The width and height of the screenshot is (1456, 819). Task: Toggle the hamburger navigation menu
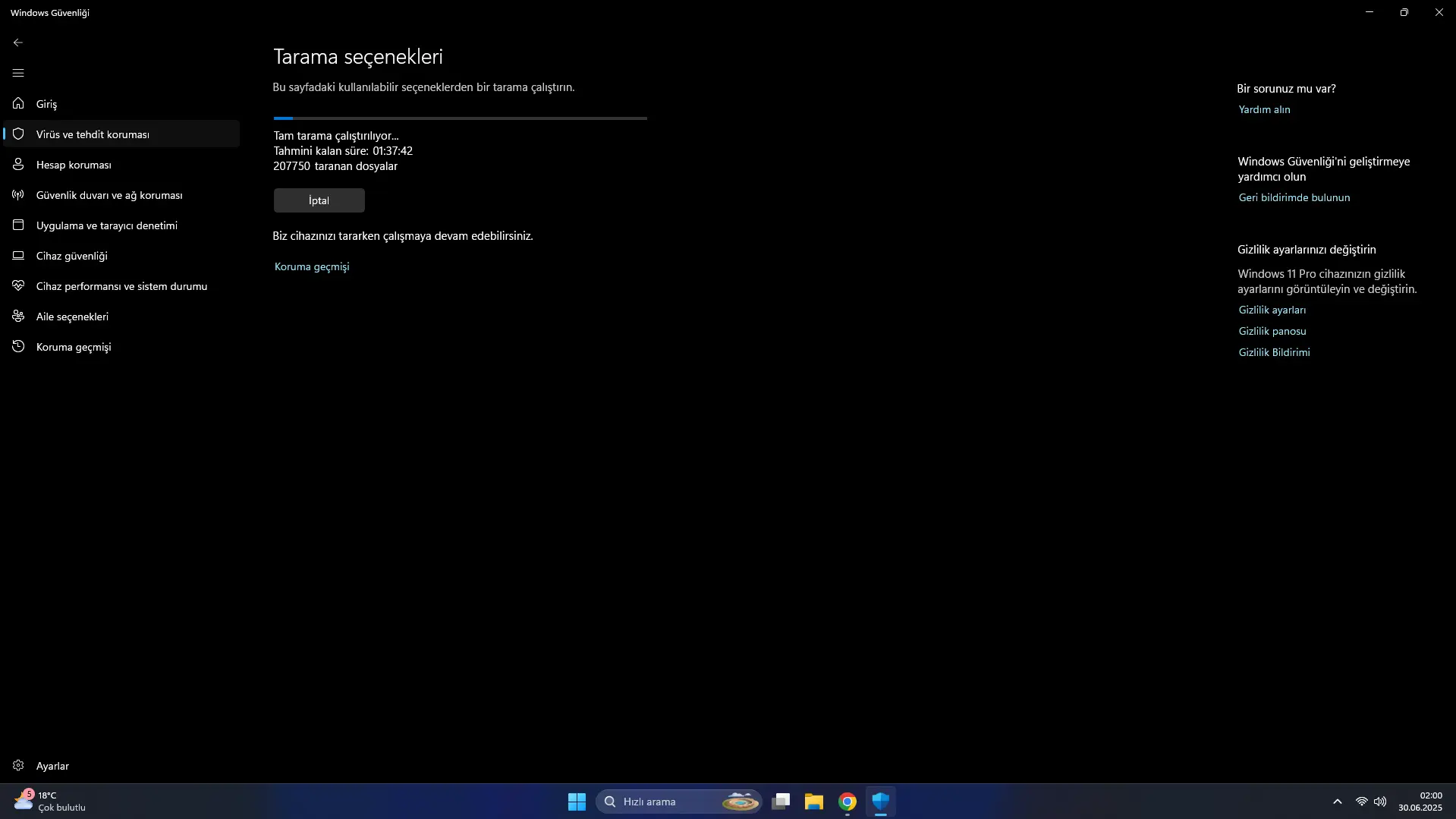point(18,73)
